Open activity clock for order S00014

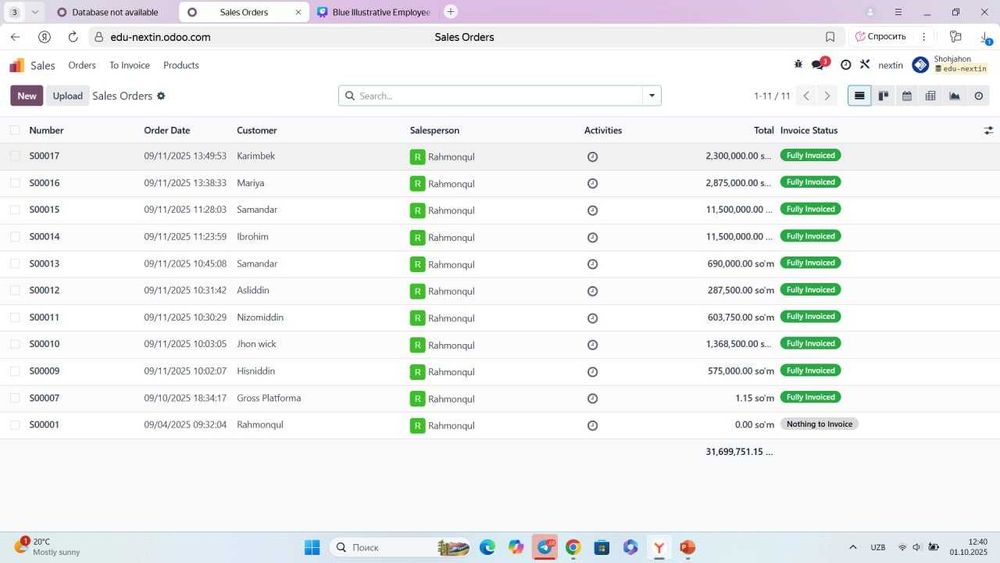pos(592,237)
